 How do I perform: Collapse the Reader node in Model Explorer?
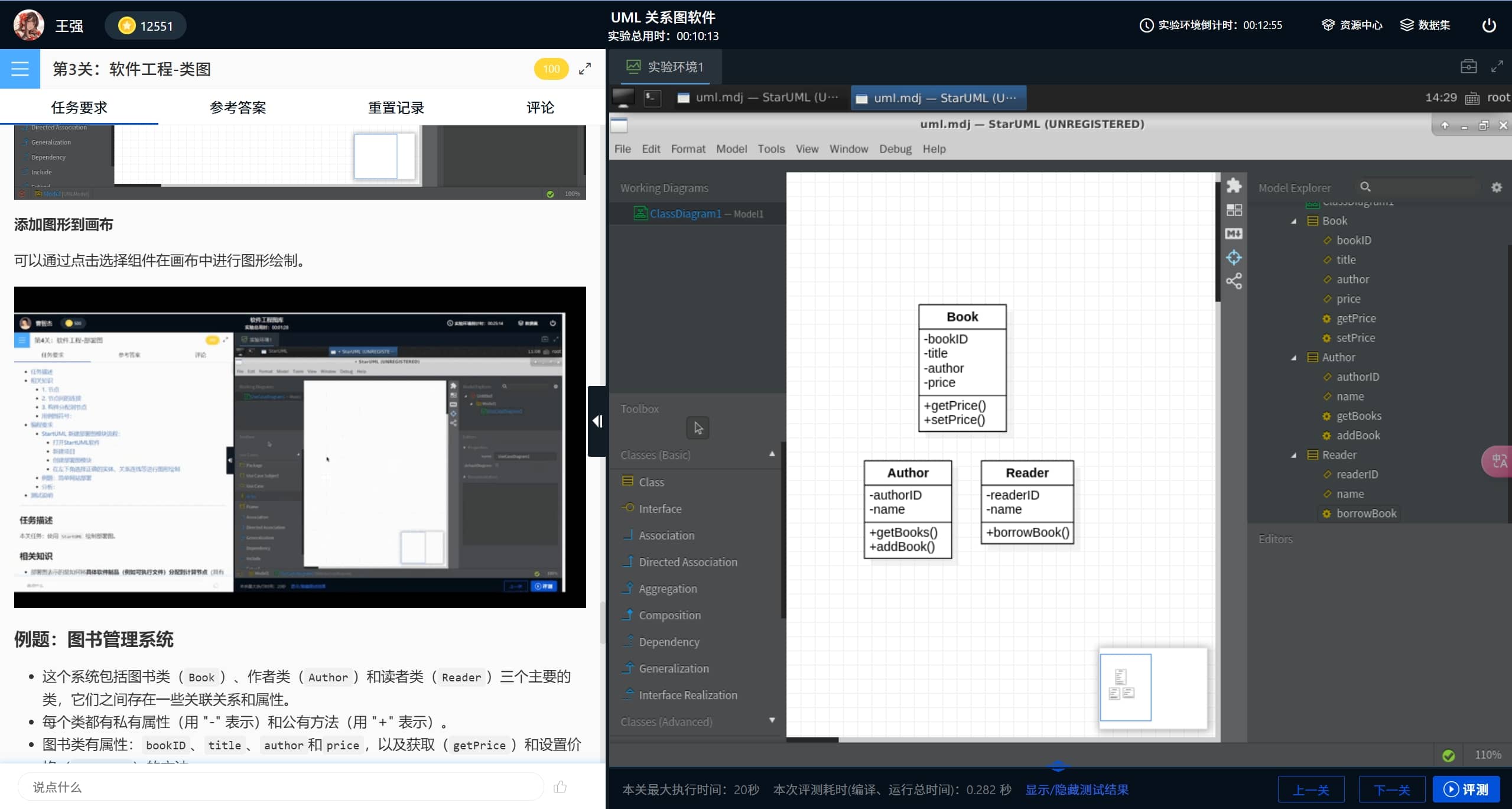click(x=1293, y=455)
